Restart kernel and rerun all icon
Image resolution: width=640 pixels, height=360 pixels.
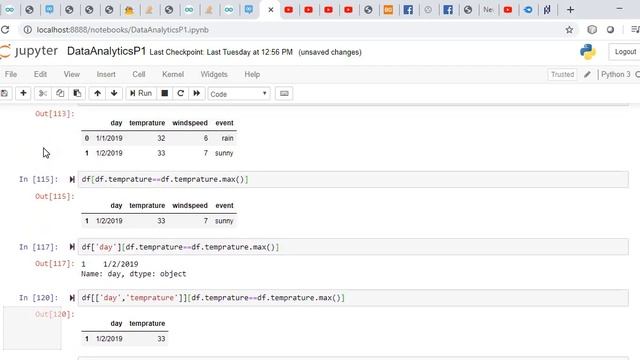point(197,93)
